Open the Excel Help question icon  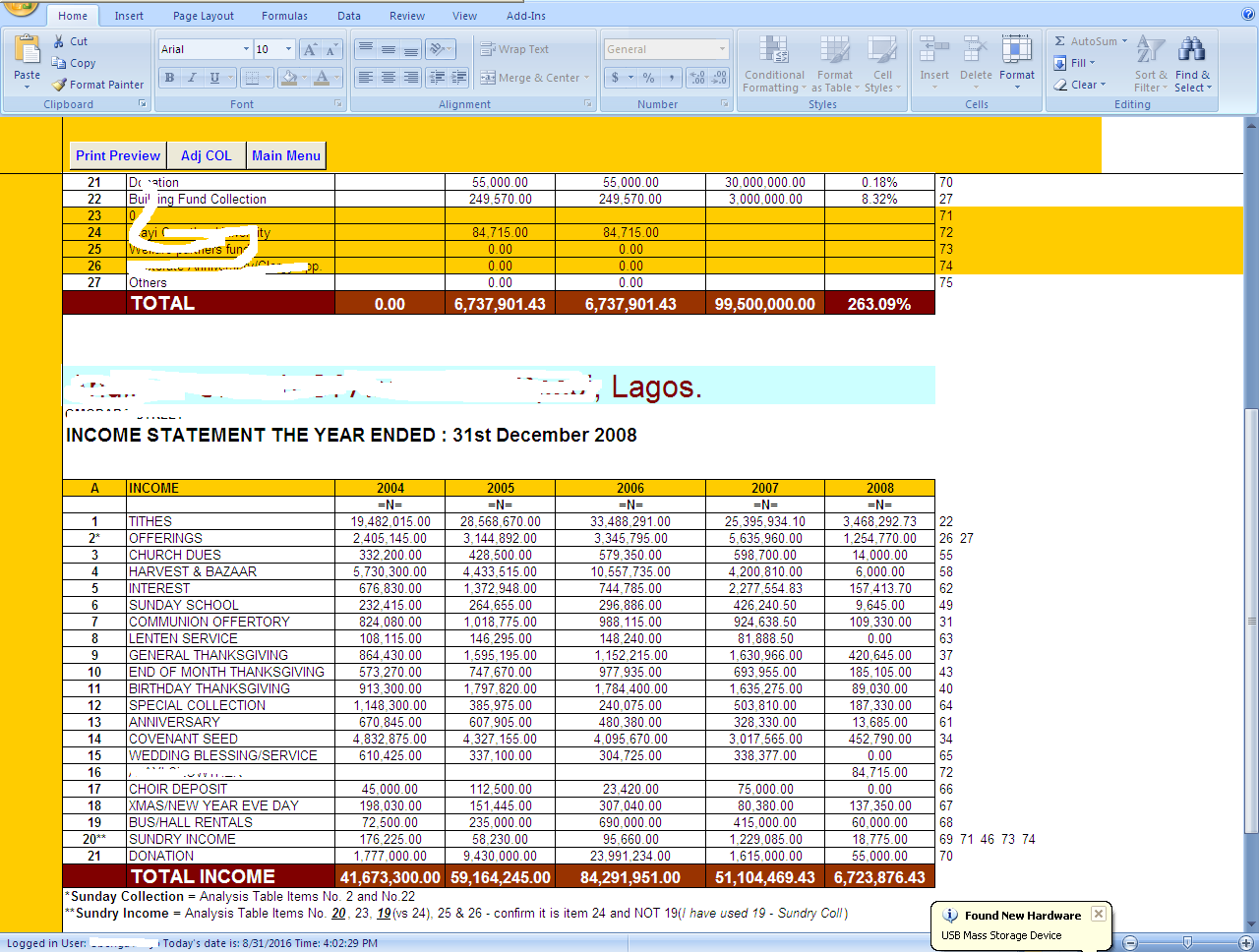tap(1247, 15)
